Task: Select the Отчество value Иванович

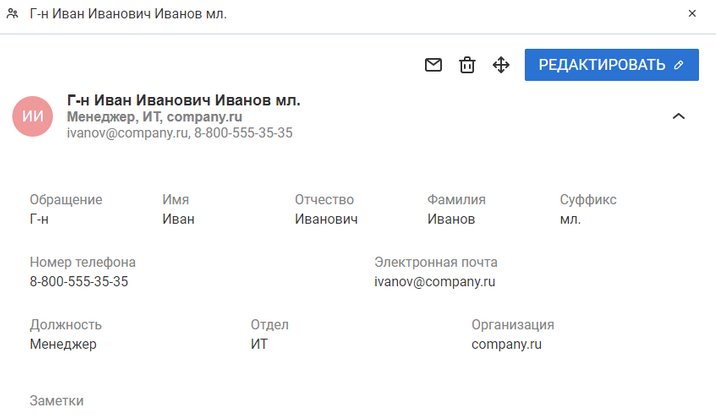Action: (x=326, y=219)
